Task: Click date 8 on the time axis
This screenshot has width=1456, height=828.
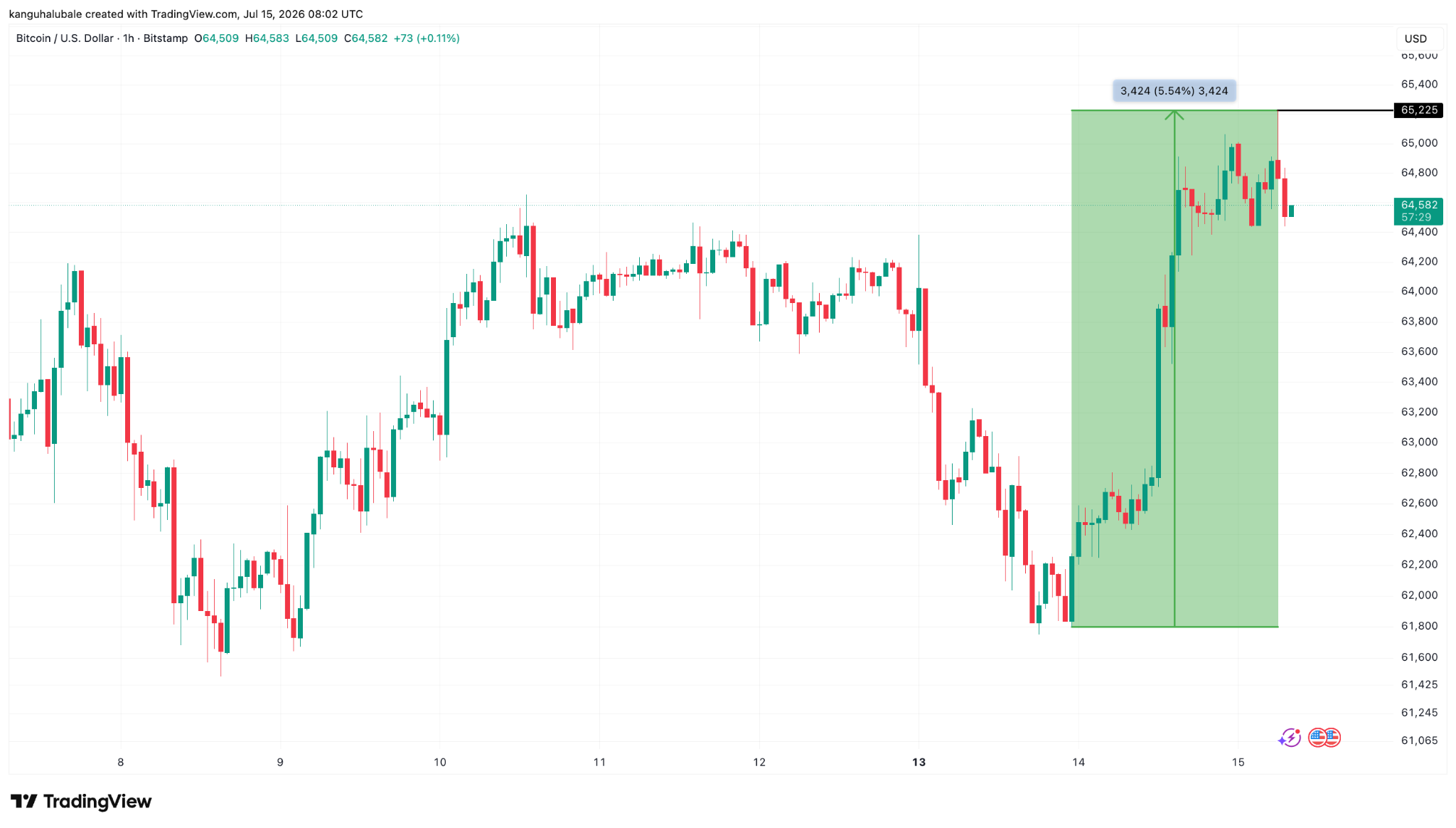Action: pyautogui.click(x=121, y=763)
